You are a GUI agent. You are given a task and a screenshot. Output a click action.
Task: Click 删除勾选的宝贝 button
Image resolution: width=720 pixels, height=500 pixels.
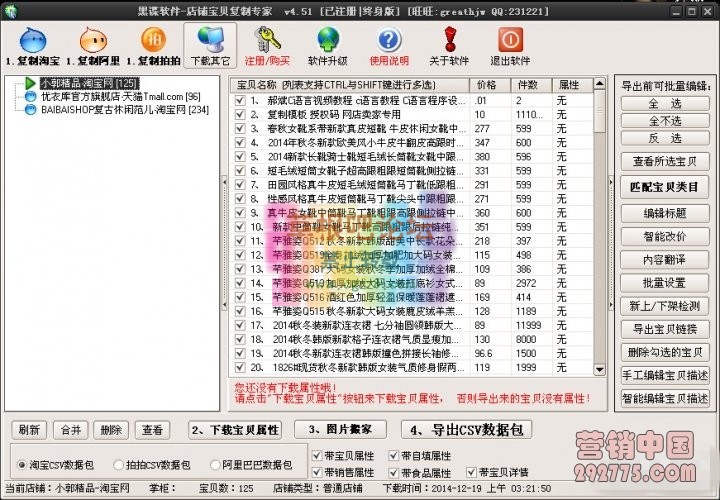point(664,352)
